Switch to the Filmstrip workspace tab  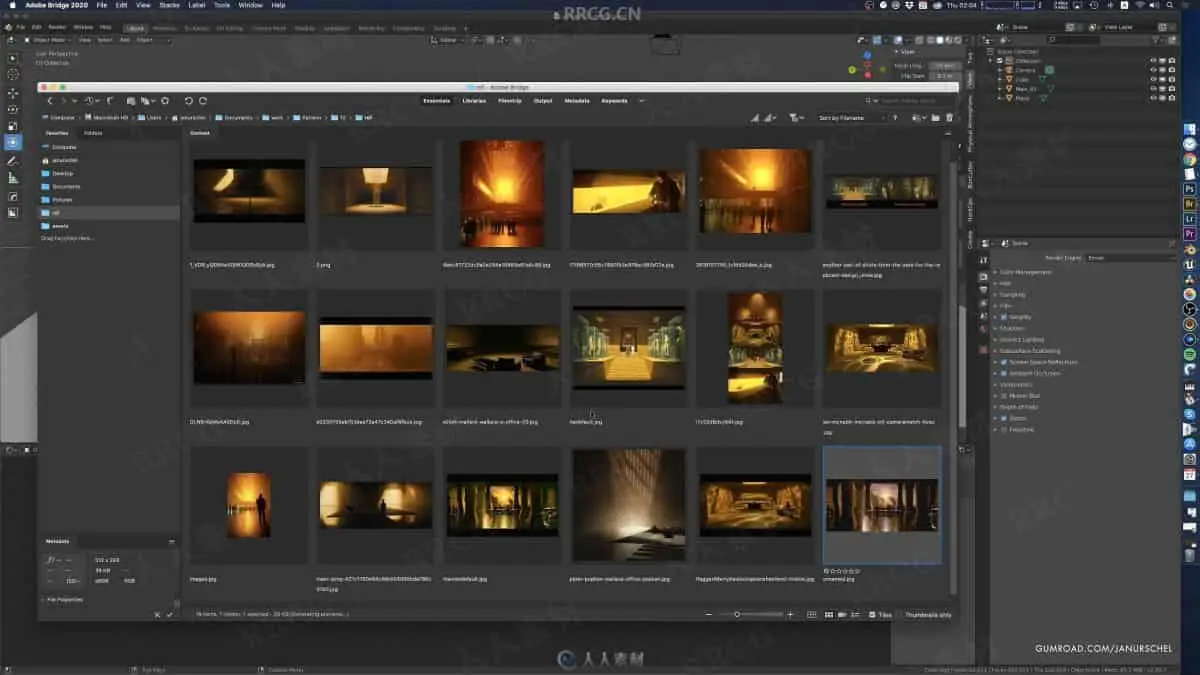pyautogui.click(x=509, y=101)
